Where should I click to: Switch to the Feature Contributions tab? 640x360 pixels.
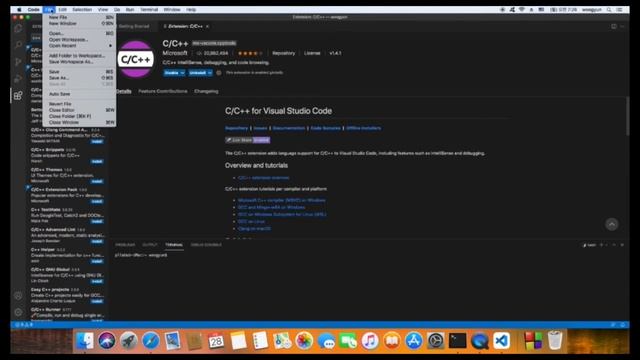(x=163, y=91)
